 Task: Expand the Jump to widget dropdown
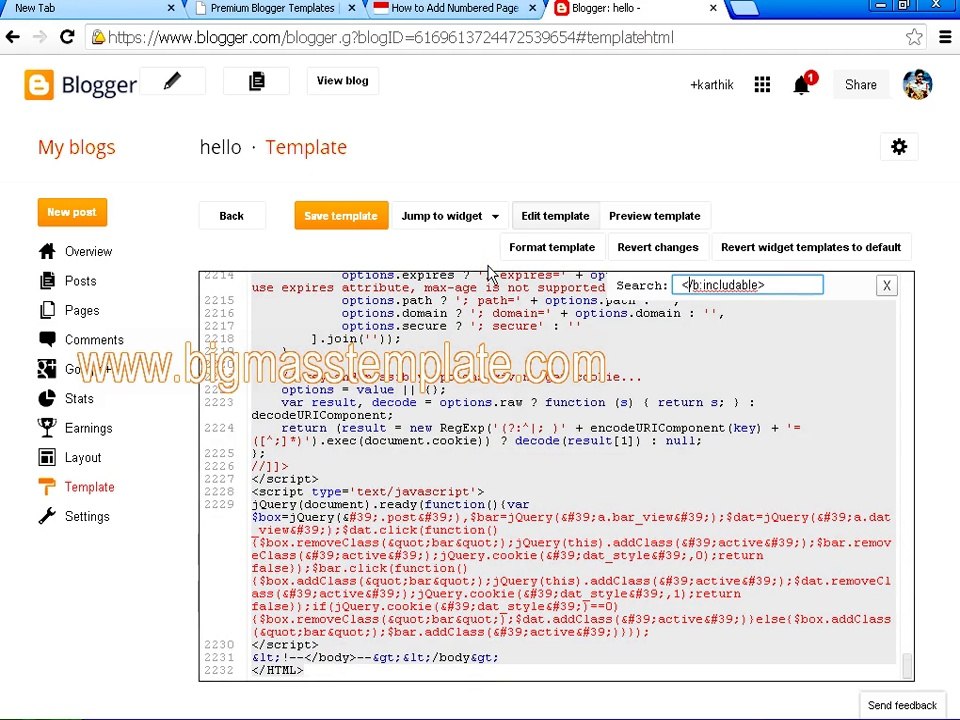click(x=450, y=216)
